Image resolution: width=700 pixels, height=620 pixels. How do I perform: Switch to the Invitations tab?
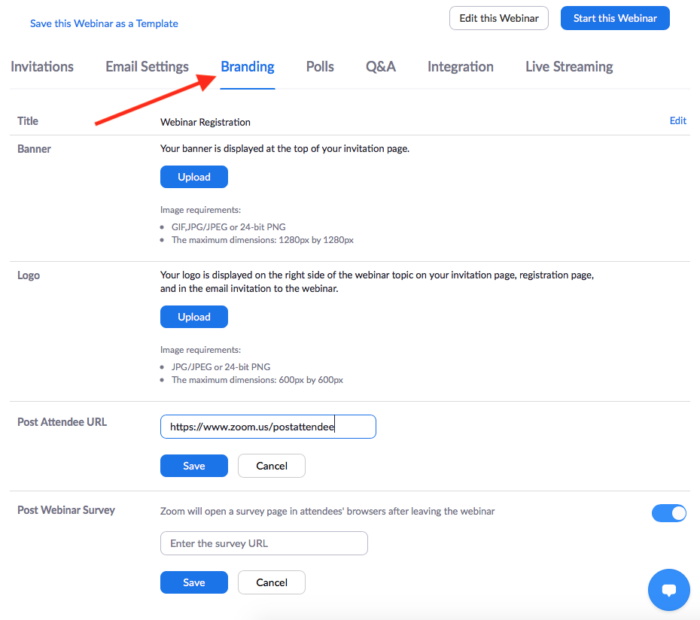[42, 67]
